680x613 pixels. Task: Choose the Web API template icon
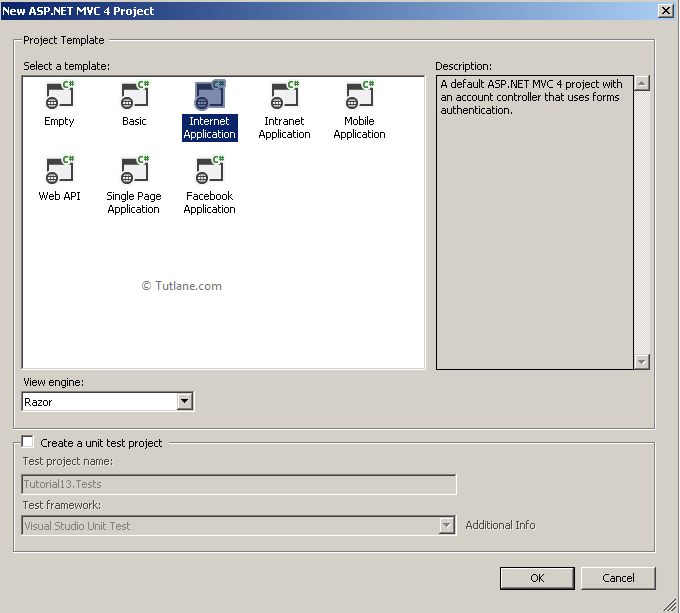click(x=59, y=171)
